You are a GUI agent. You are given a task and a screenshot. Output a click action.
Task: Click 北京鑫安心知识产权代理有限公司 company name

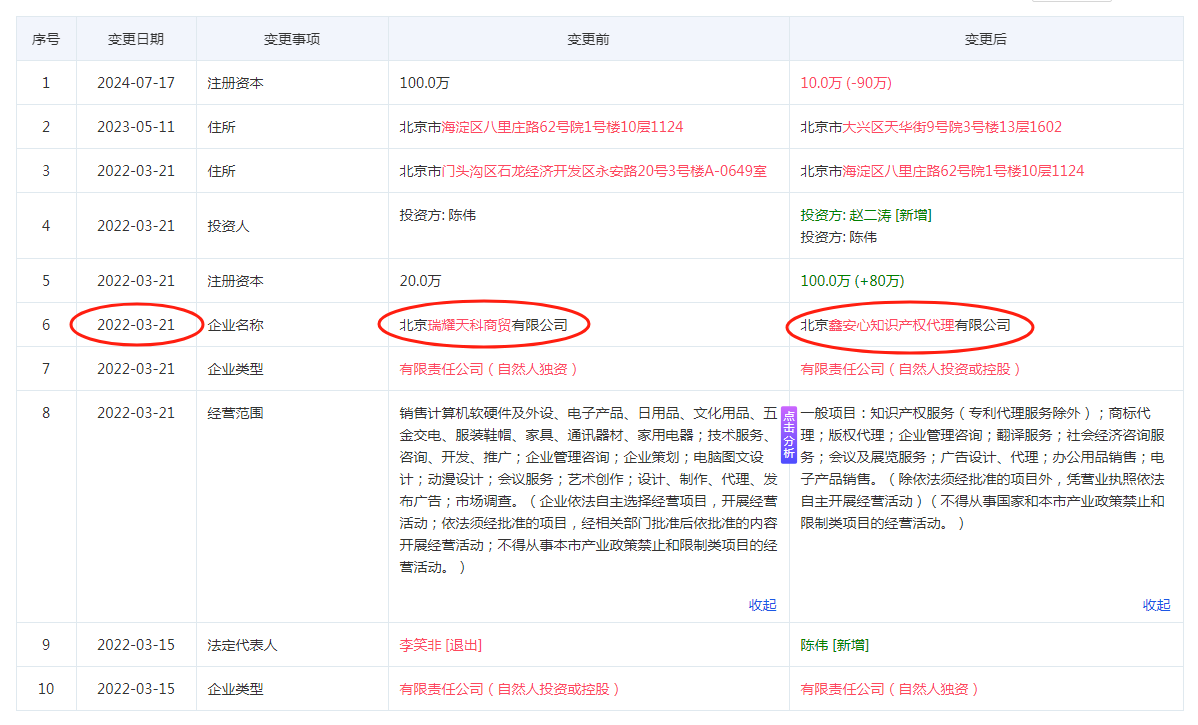click(x=905, y=325)
